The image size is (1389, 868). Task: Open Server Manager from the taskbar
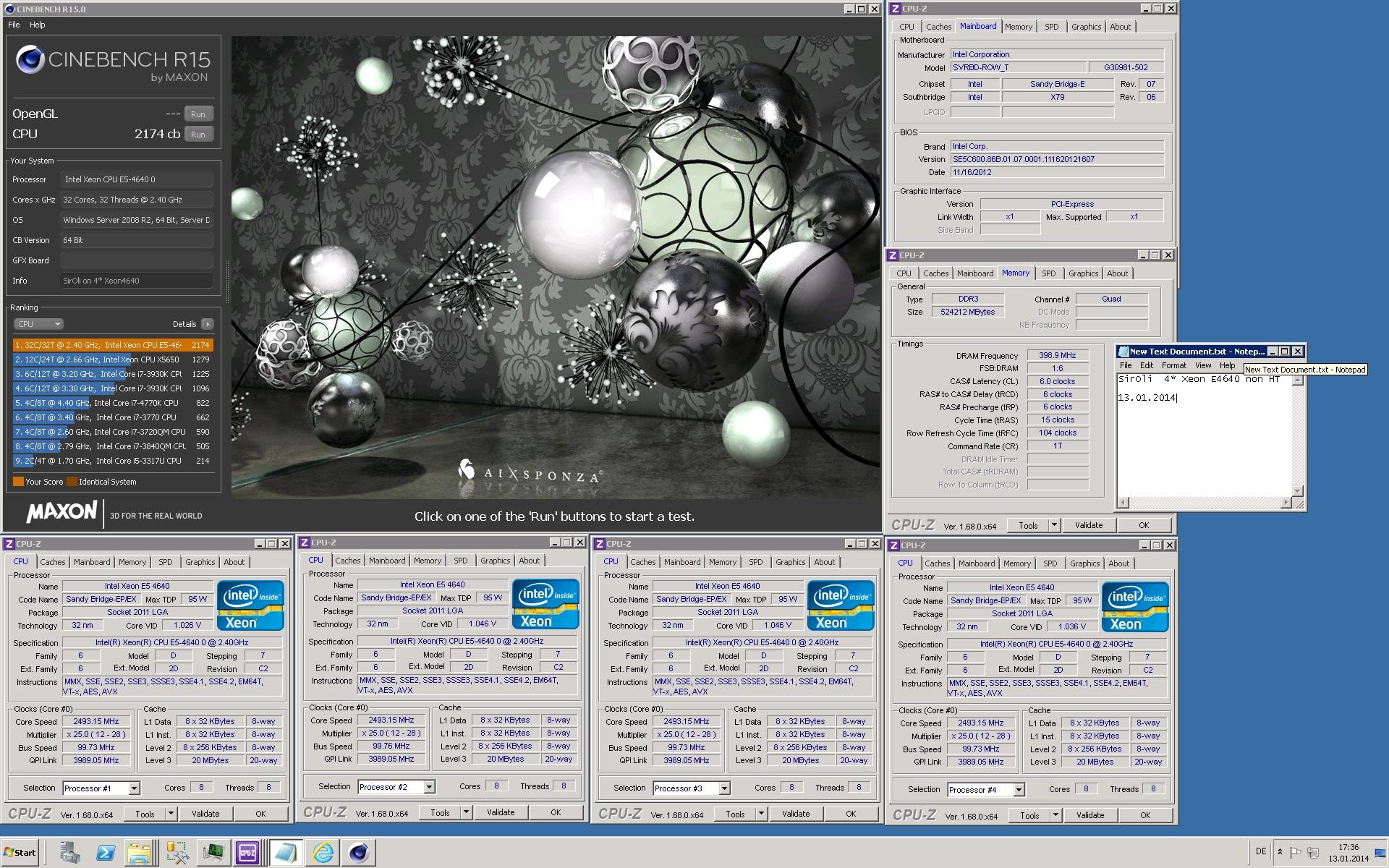pyautogui.click(x=69, y=853)
